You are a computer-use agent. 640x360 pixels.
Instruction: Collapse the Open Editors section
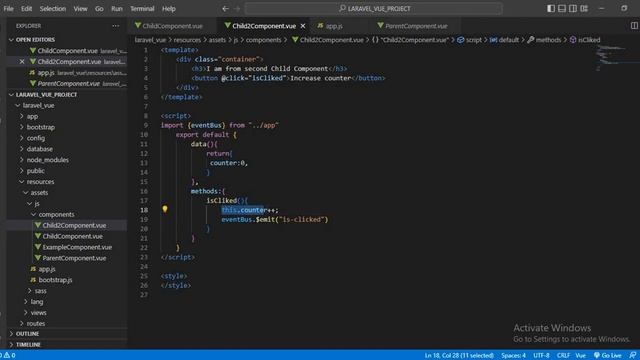35,40
